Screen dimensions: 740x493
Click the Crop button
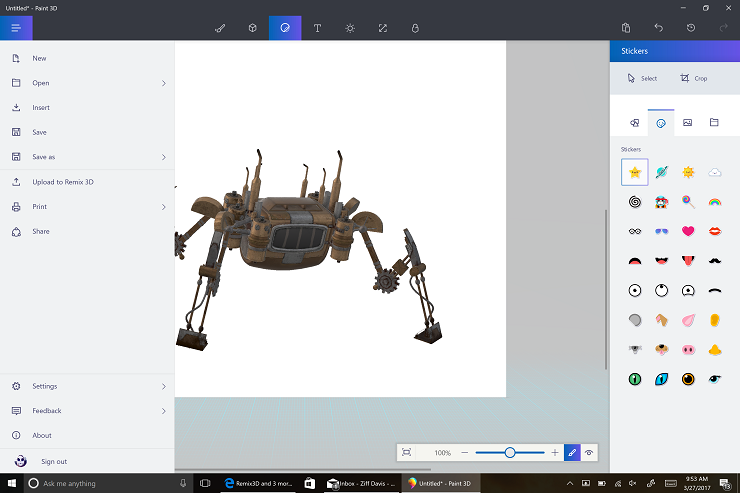tap(694, 78)
